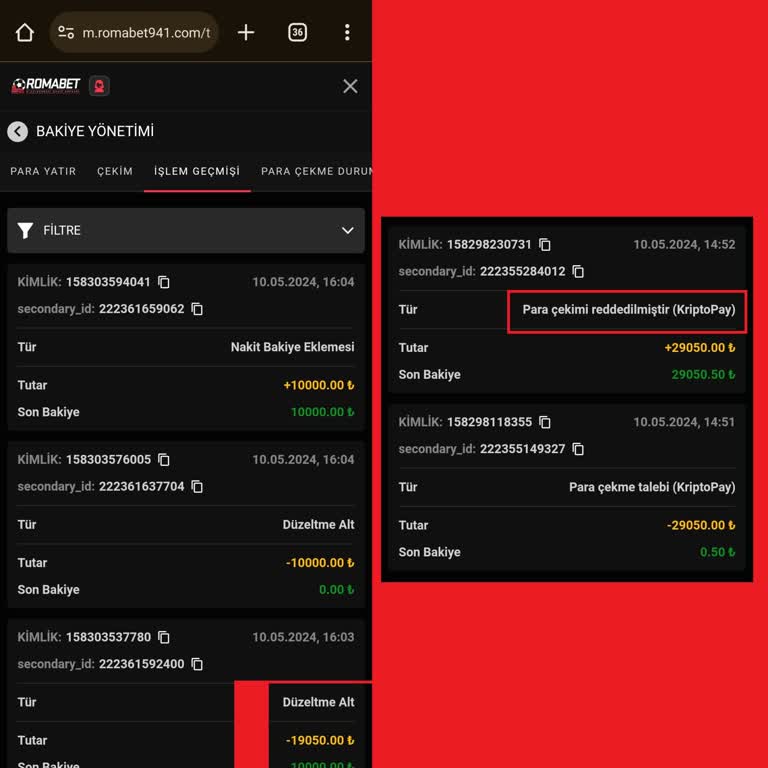The image size is (768, 768).
Task: Switch to the Para Yatır tab
Action: point(43,171)
